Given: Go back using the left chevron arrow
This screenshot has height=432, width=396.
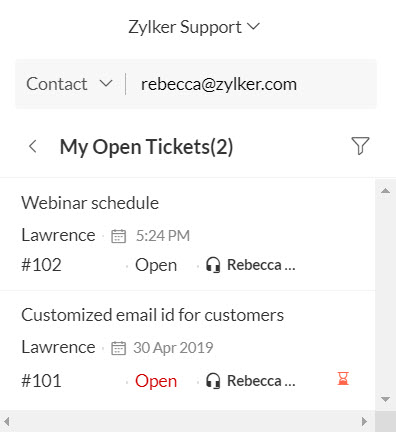Looking at the screenshot, I should [x=33, y=146].
